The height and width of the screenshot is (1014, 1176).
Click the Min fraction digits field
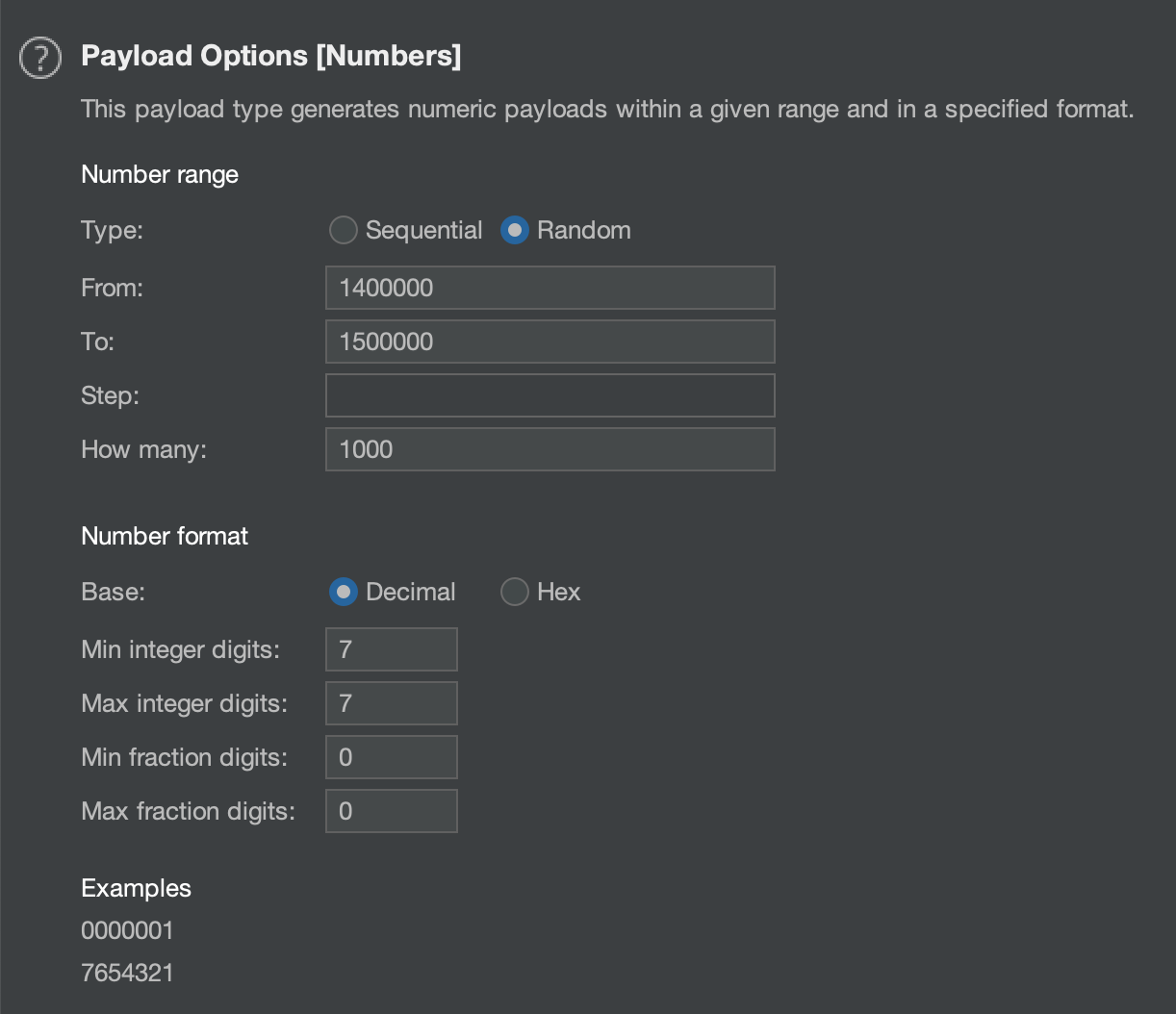click(x=391, y=757)
